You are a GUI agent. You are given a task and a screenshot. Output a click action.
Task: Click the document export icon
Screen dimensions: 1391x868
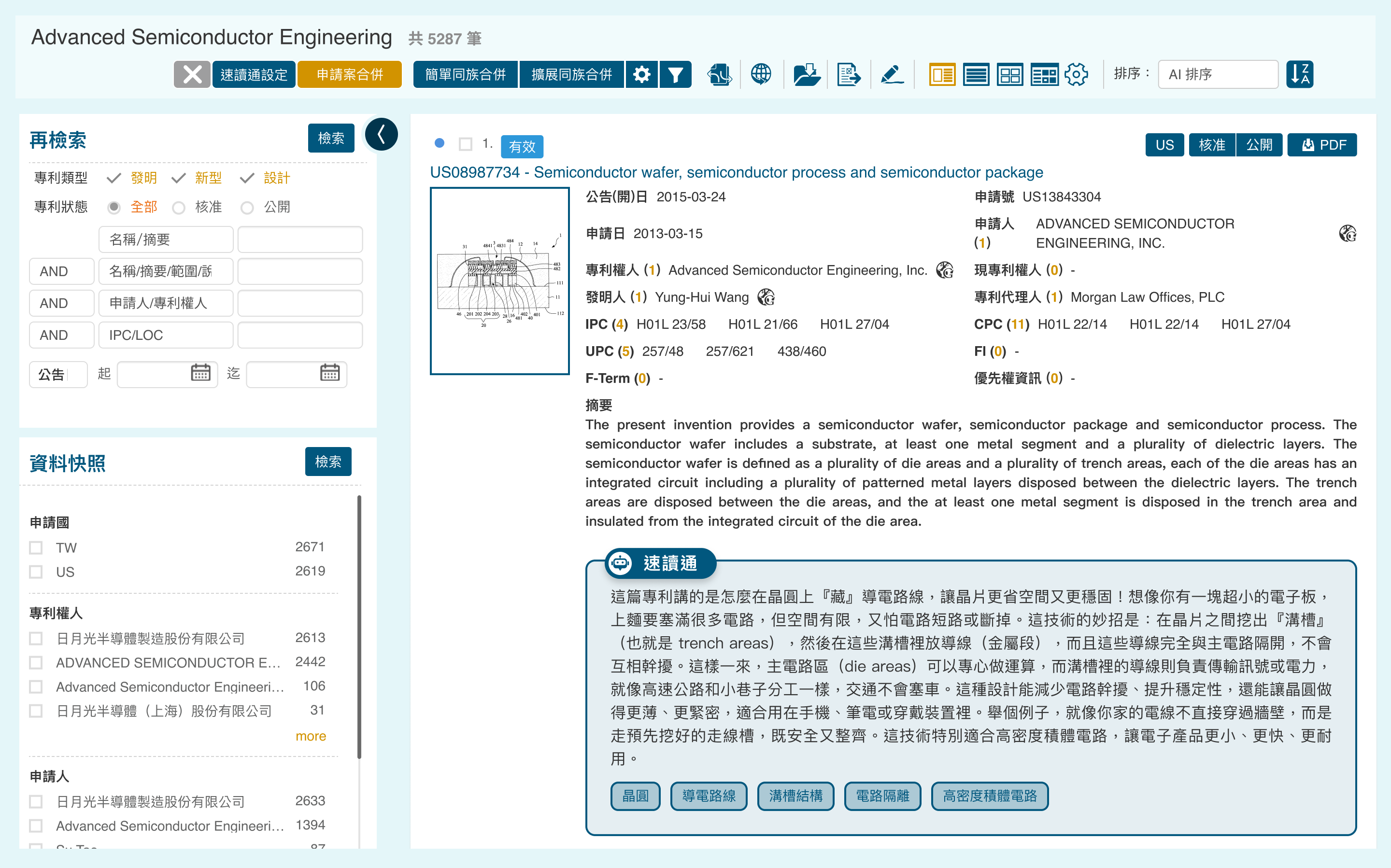coord(848,75)
